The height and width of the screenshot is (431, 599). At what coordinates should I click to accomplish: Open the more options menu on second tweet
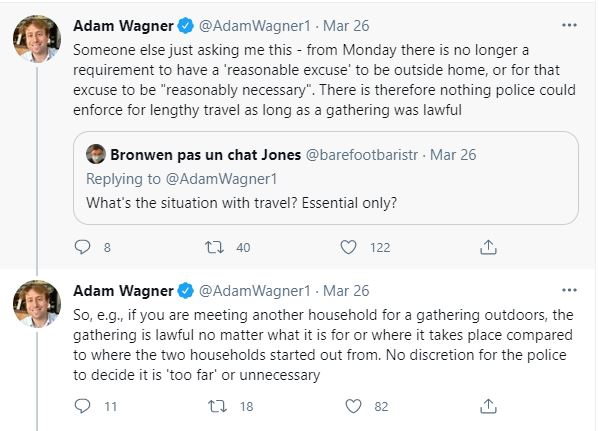coord(569,290)
